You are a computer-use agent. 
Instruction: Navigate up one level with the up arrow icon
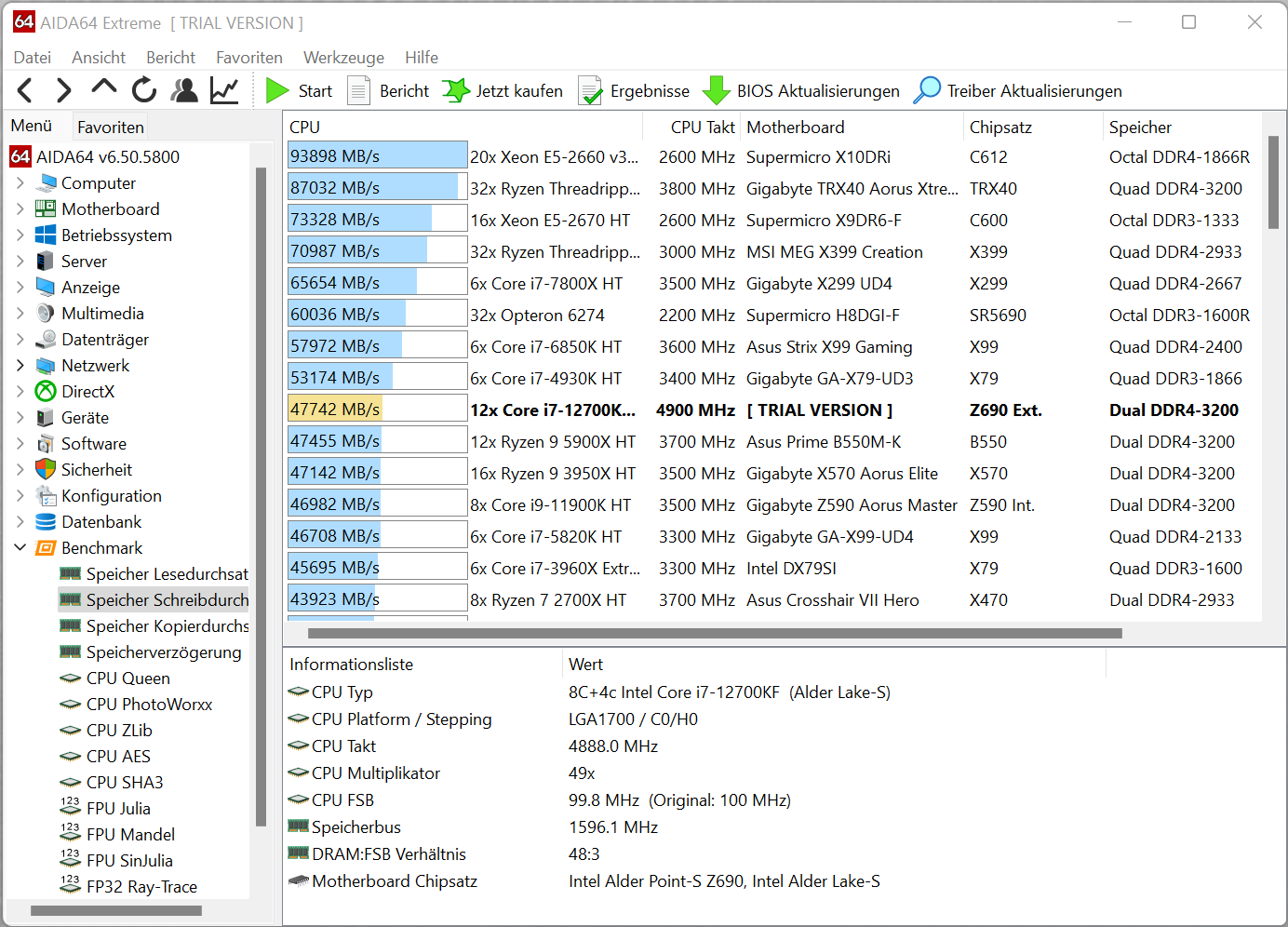(x=104, y=87)
